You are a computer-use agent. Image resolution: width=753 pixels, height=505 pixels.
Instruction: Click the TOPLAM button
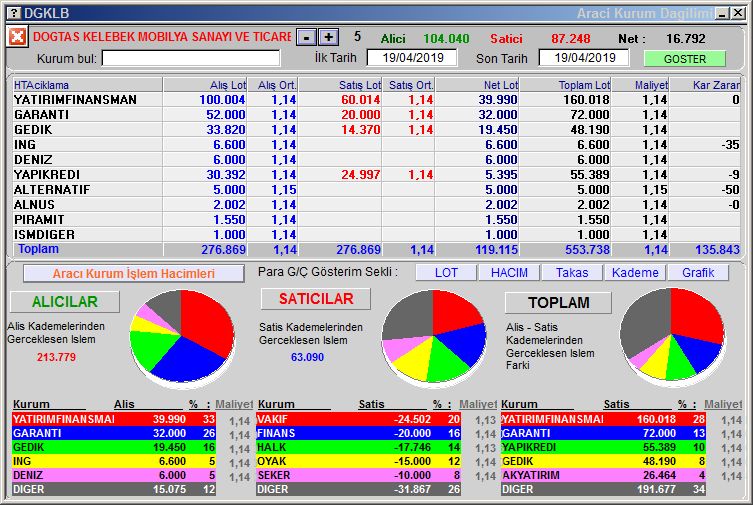[x=559, y=302]
